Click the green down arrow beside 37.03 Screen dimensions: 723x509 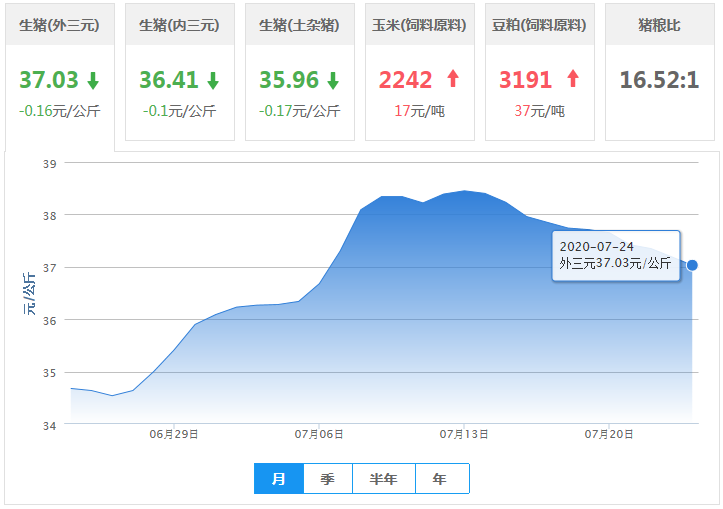click(x=93, y=81)
